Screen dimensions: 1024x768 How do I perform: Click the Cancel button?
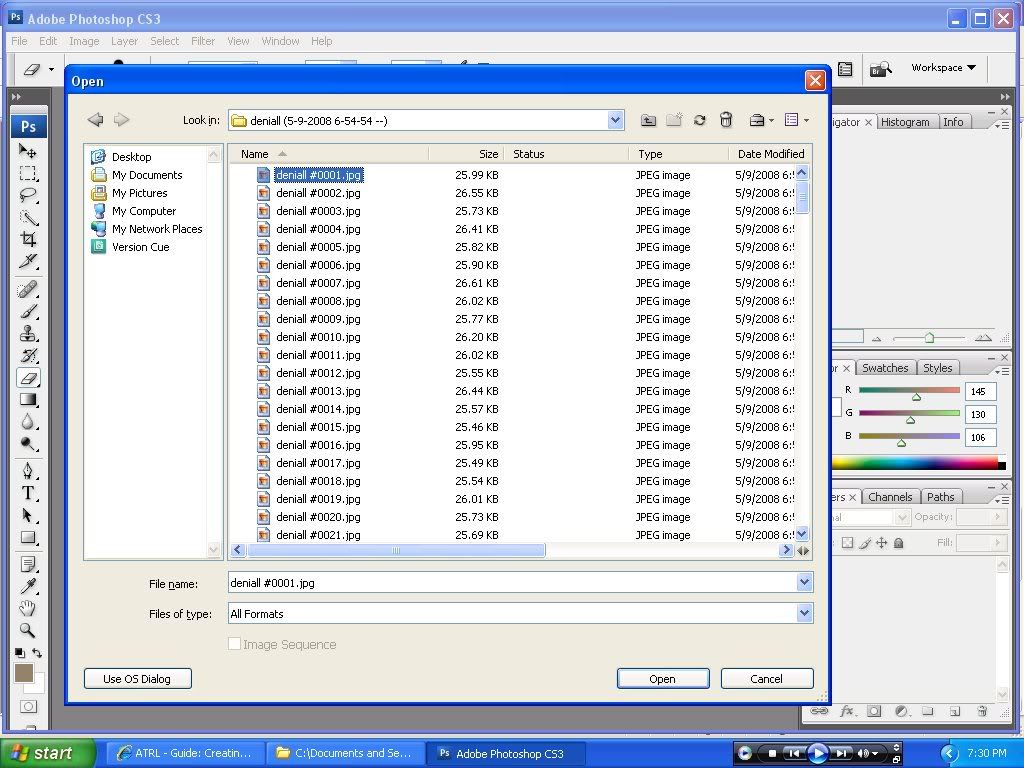tap(767, 679)
